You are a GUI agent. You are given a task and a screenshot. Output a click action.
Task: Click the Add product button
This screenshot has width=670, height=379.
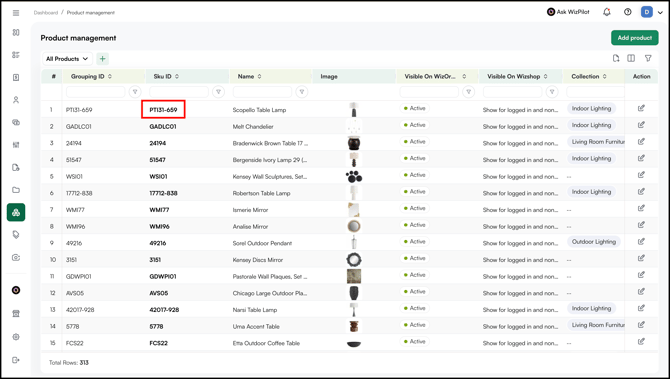click(635, 38)
